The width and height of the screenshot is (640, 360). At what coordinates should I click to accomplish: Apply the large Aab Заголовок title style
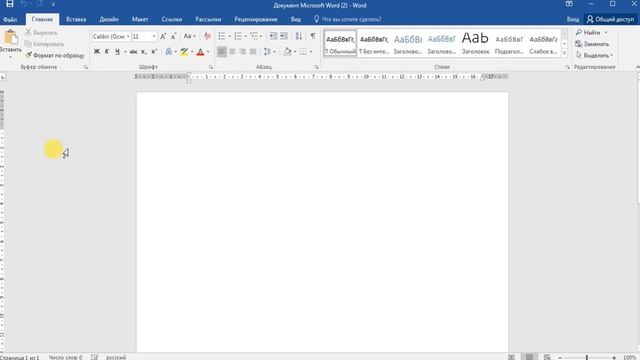tap(476, 43)
